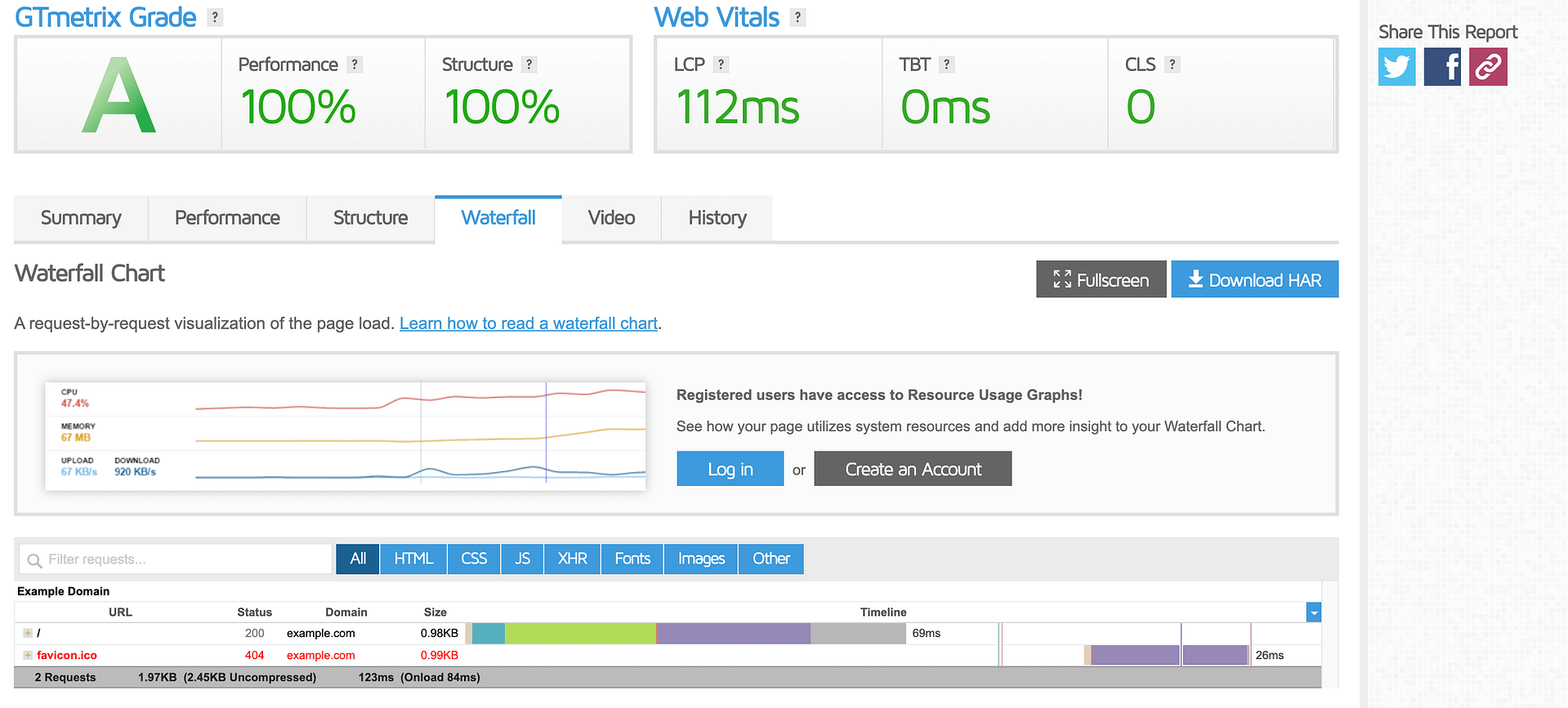Open the timeline column dropdown arrow

coord(1314,612)
